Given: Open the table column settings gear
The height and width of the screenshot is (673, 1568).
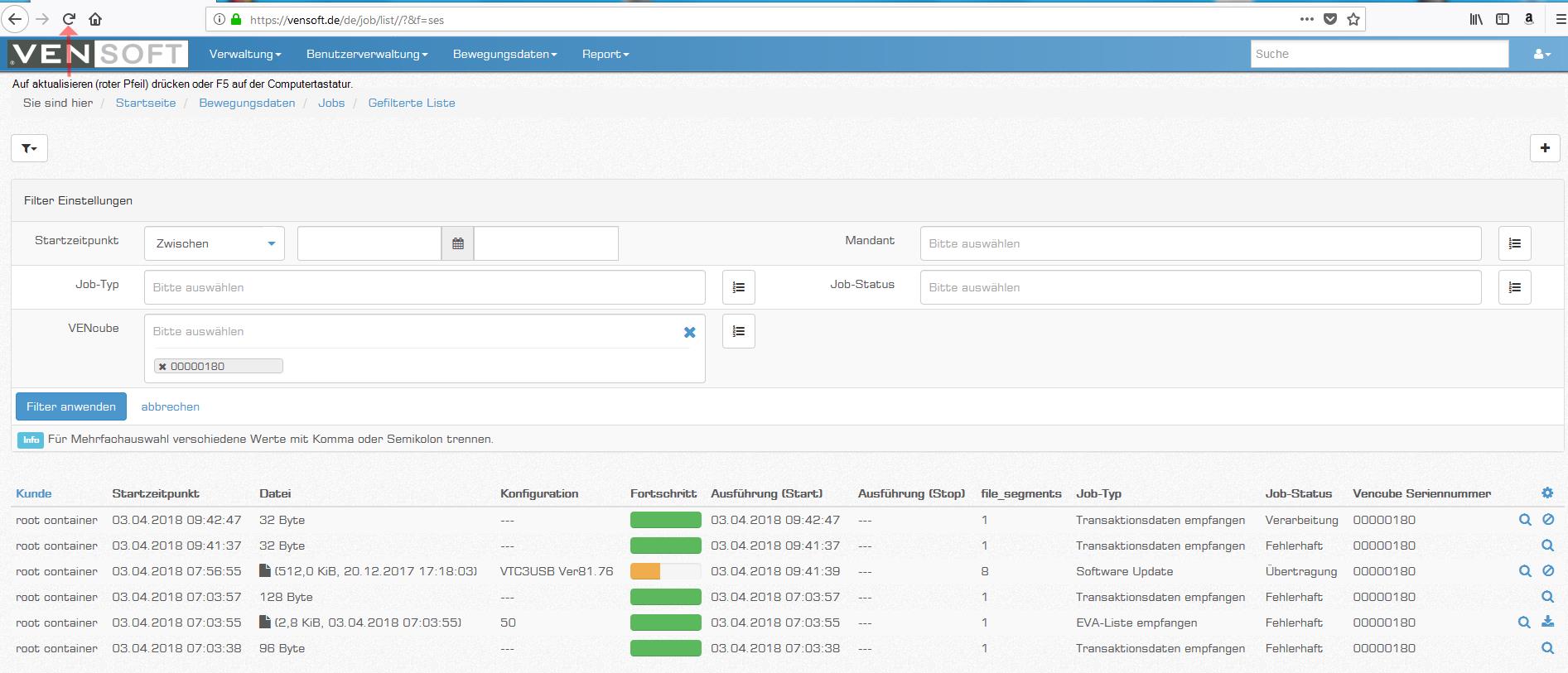Looking at the screenshot, I should [x=1546, y=493].
